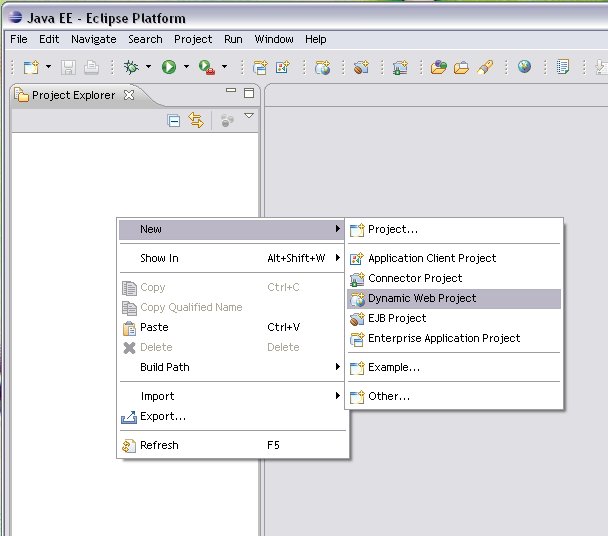
Task: Open the Run dropdown arrow
Action: pos(186,67)
